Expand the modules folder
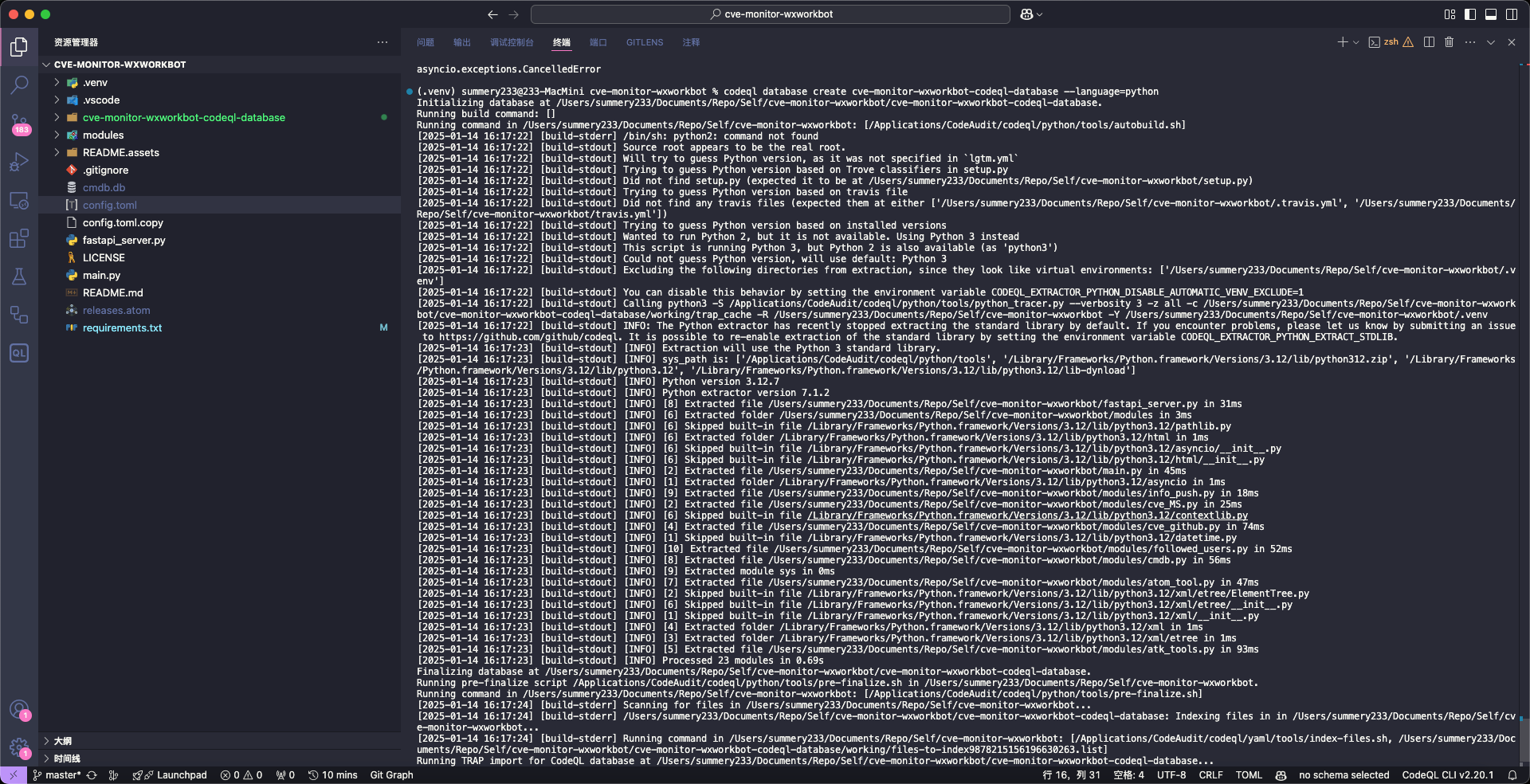The width and height of the screenshot is (1530, 784). coord(103,135)
